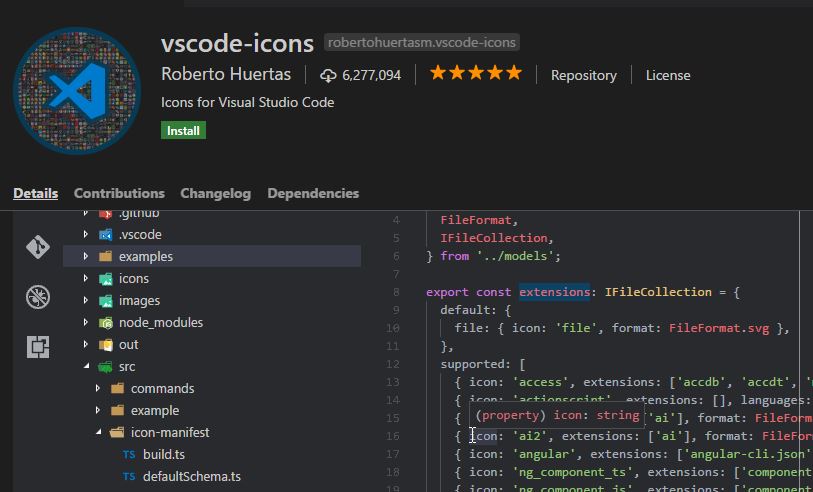Open the Repository link

[583, 75]
